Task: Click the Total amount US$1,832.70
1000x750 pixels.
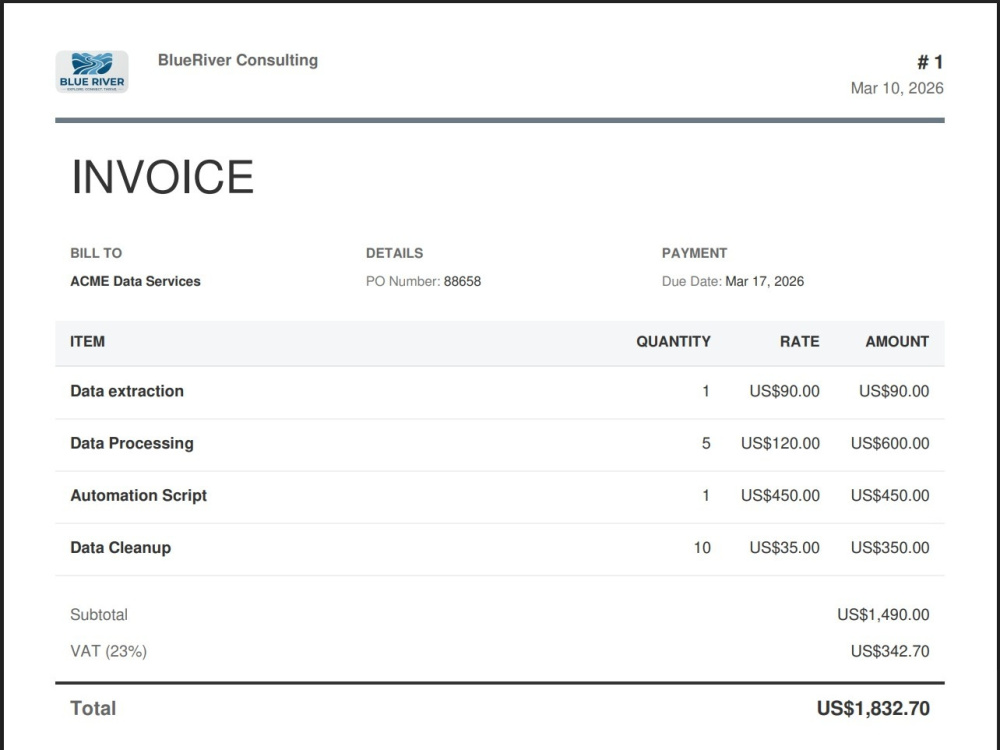Action: click(x=873, y=709)
